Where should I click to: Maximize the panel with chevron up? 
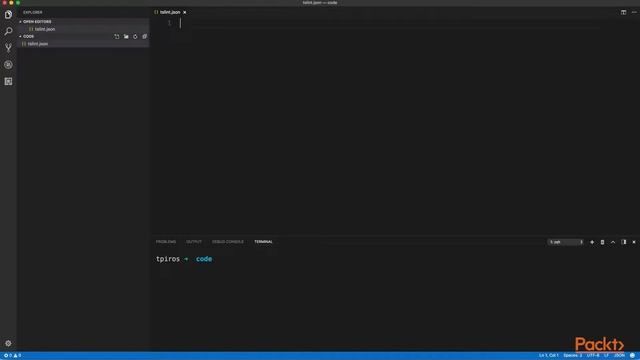click(613, 242)
